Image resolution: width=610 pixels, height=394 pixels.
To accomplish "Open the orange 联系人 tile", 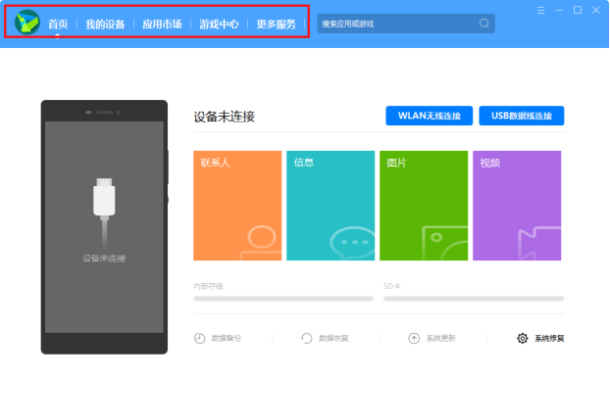I will pyautogui.click(x=237, y=205).
